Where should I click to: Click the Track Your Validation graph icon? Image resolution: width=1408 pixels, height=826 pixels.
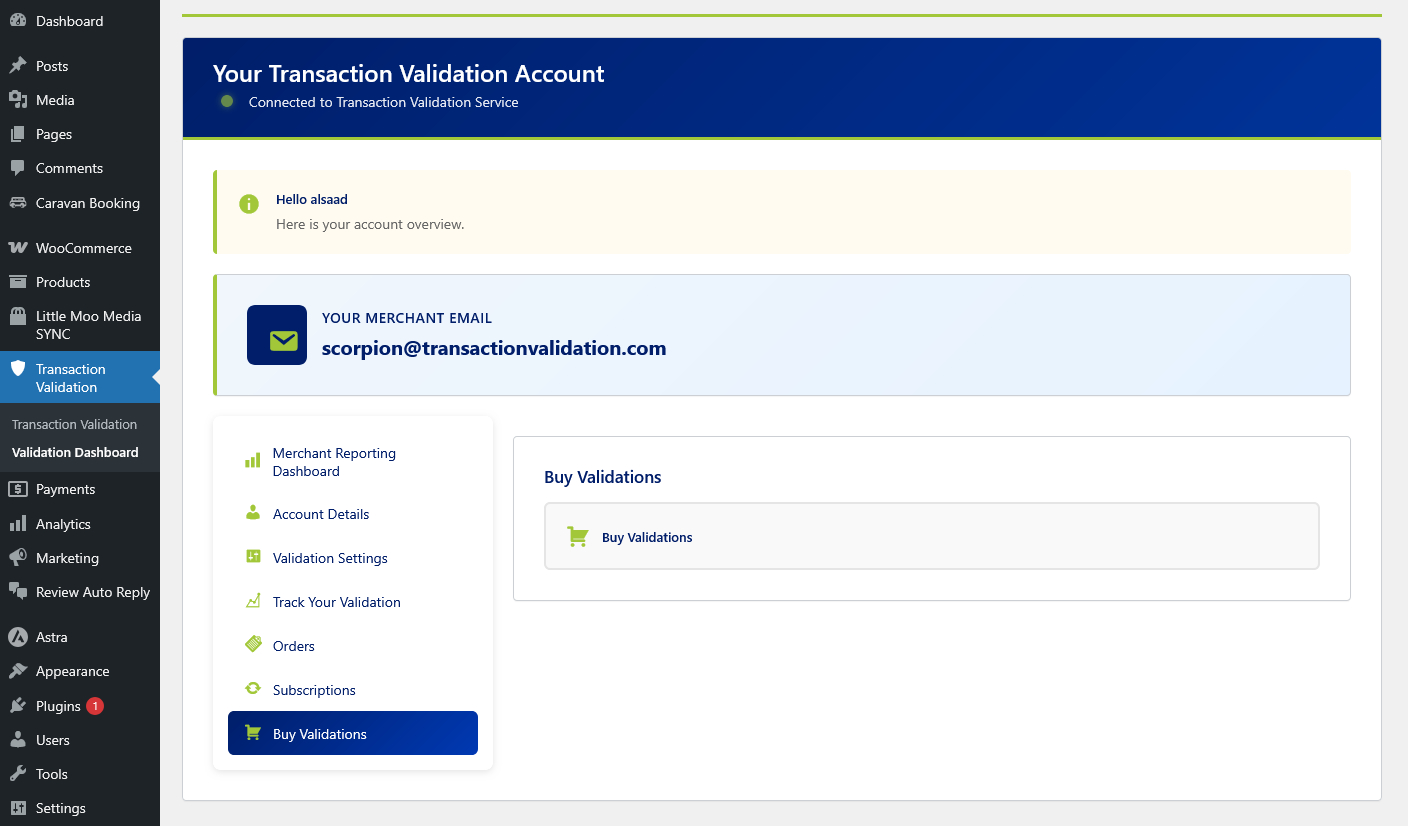point(253,601)
